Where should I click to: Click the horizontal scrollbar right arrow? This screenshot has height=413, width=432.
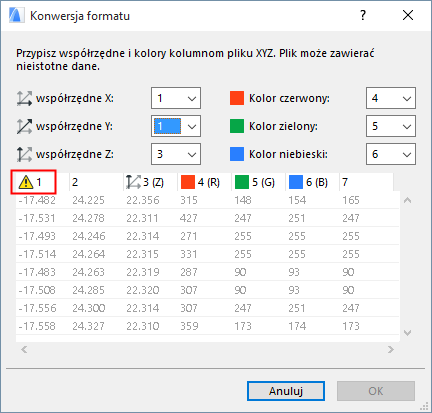pyautogui.click(x=391, y=349)
